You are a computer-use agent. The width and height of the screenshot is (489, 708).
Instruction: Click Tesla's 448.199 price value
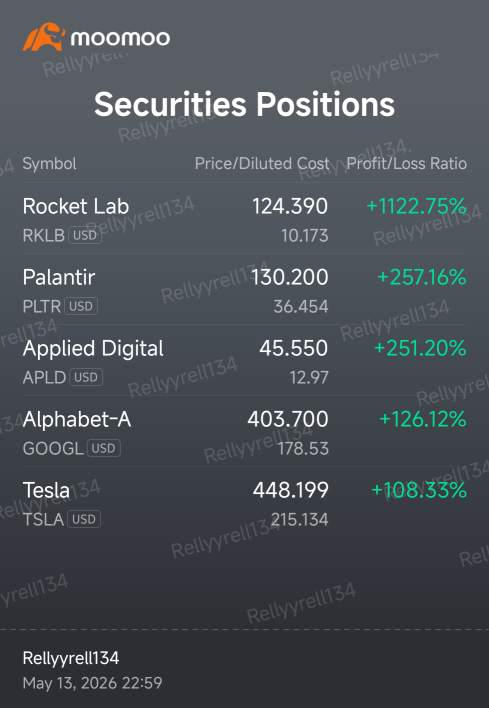pyautogui.click(x=290, y=490)
